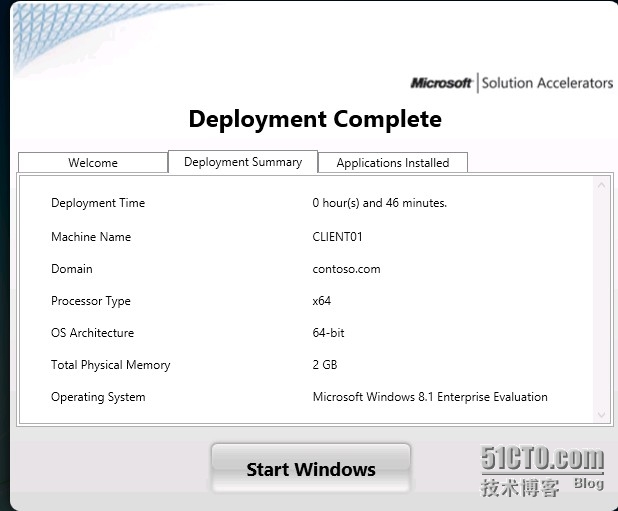Select the 2 GB memory value
Screen dimensions: 618x511
[x=325, y=365]
